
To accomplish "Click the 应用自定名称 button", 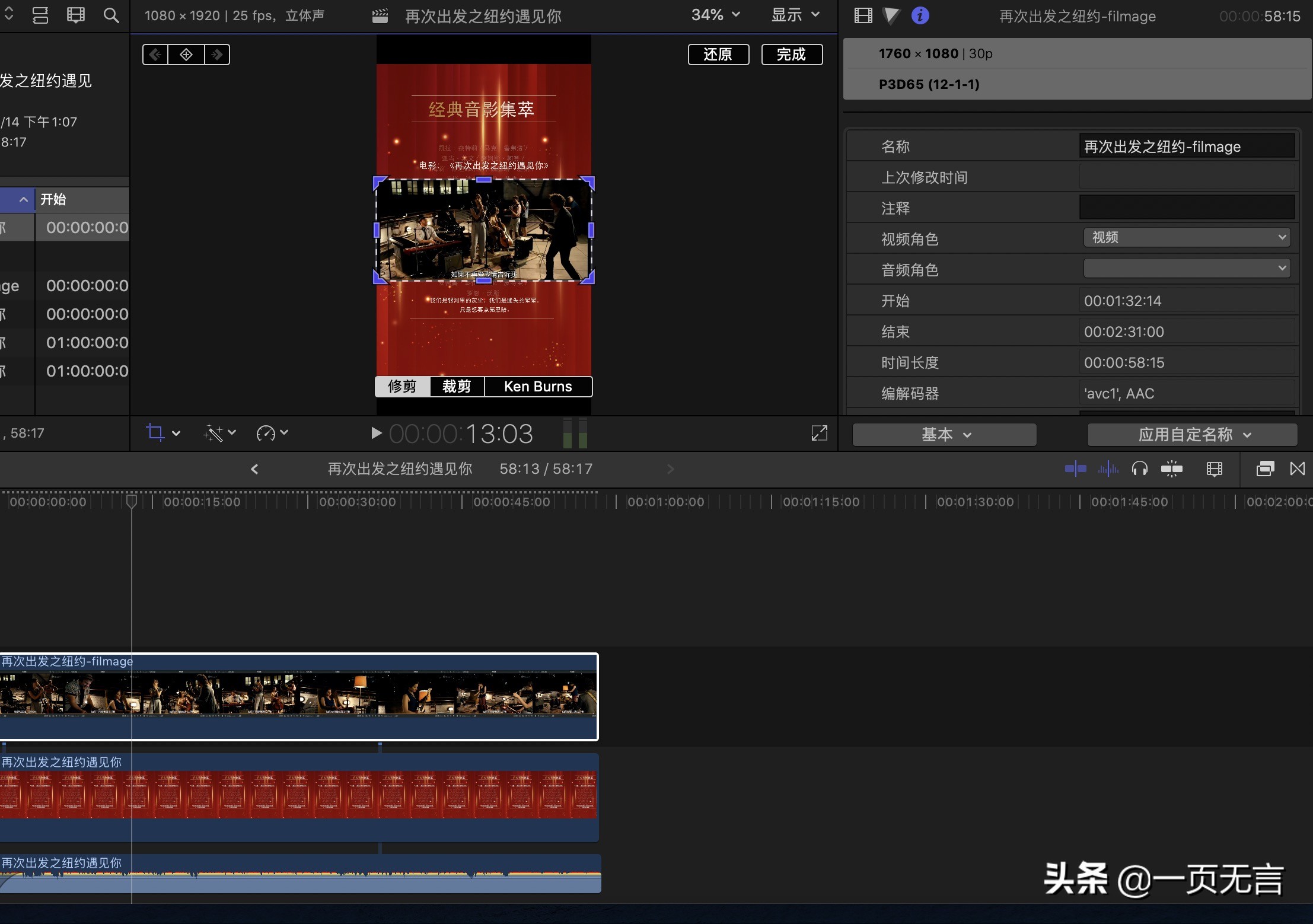I will [1192, 434].
